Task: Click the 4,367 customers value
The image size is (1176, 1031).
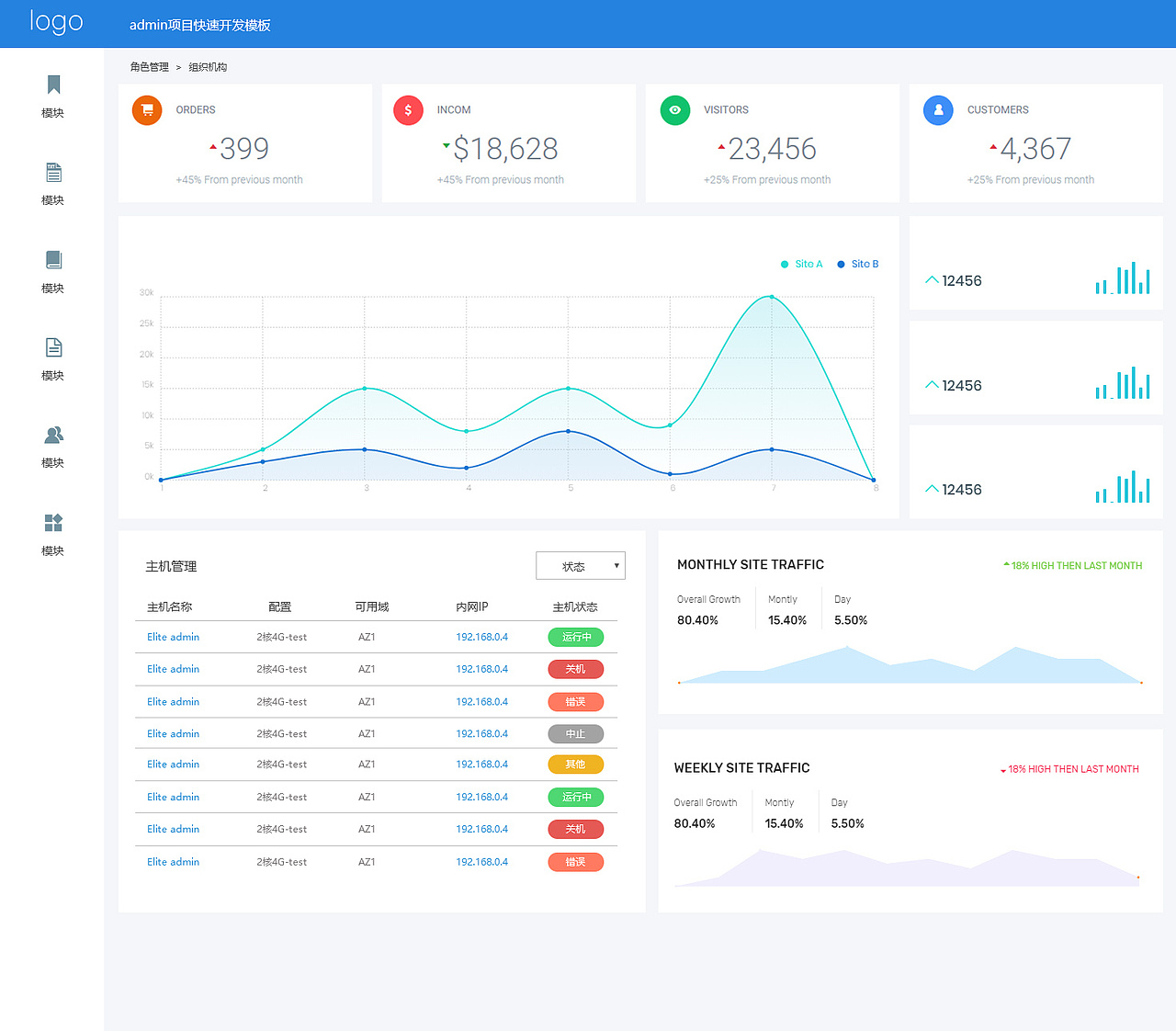Action: tap(1035, 149)
